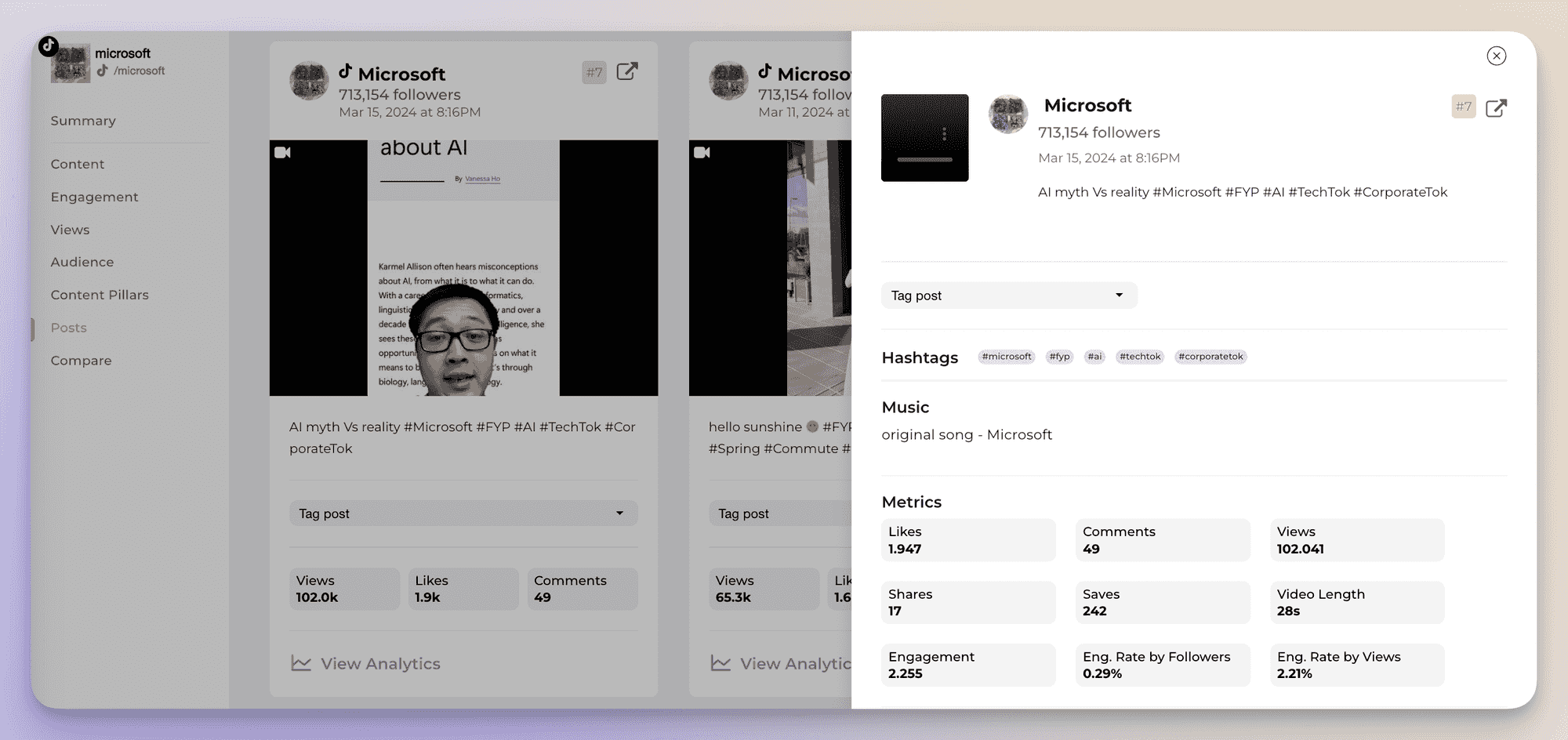The image size is (1568, 740).
Task: Click View Analytics on hello sunshine post
Action: pos(781,663)
